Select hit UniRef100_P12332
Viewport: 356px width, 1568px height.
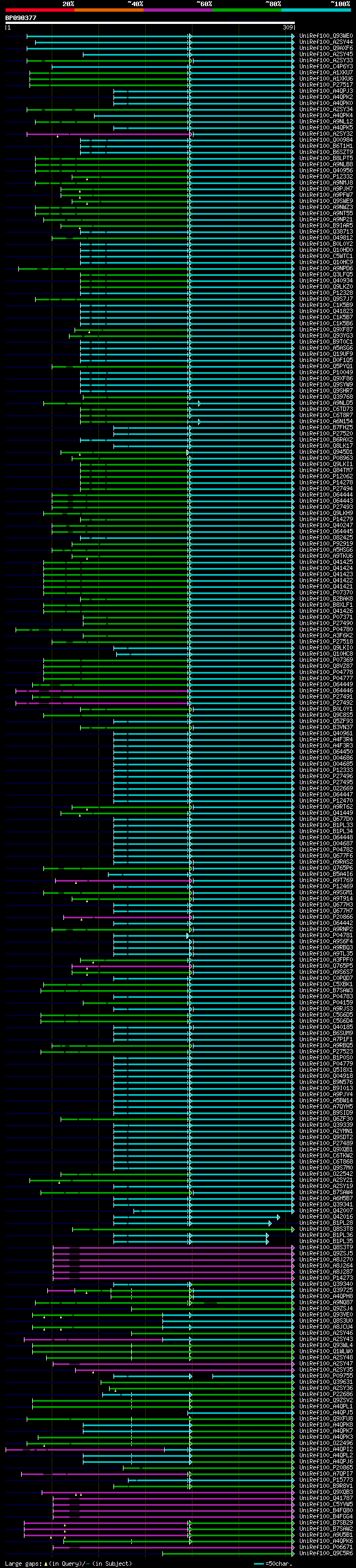pos(325,176)
